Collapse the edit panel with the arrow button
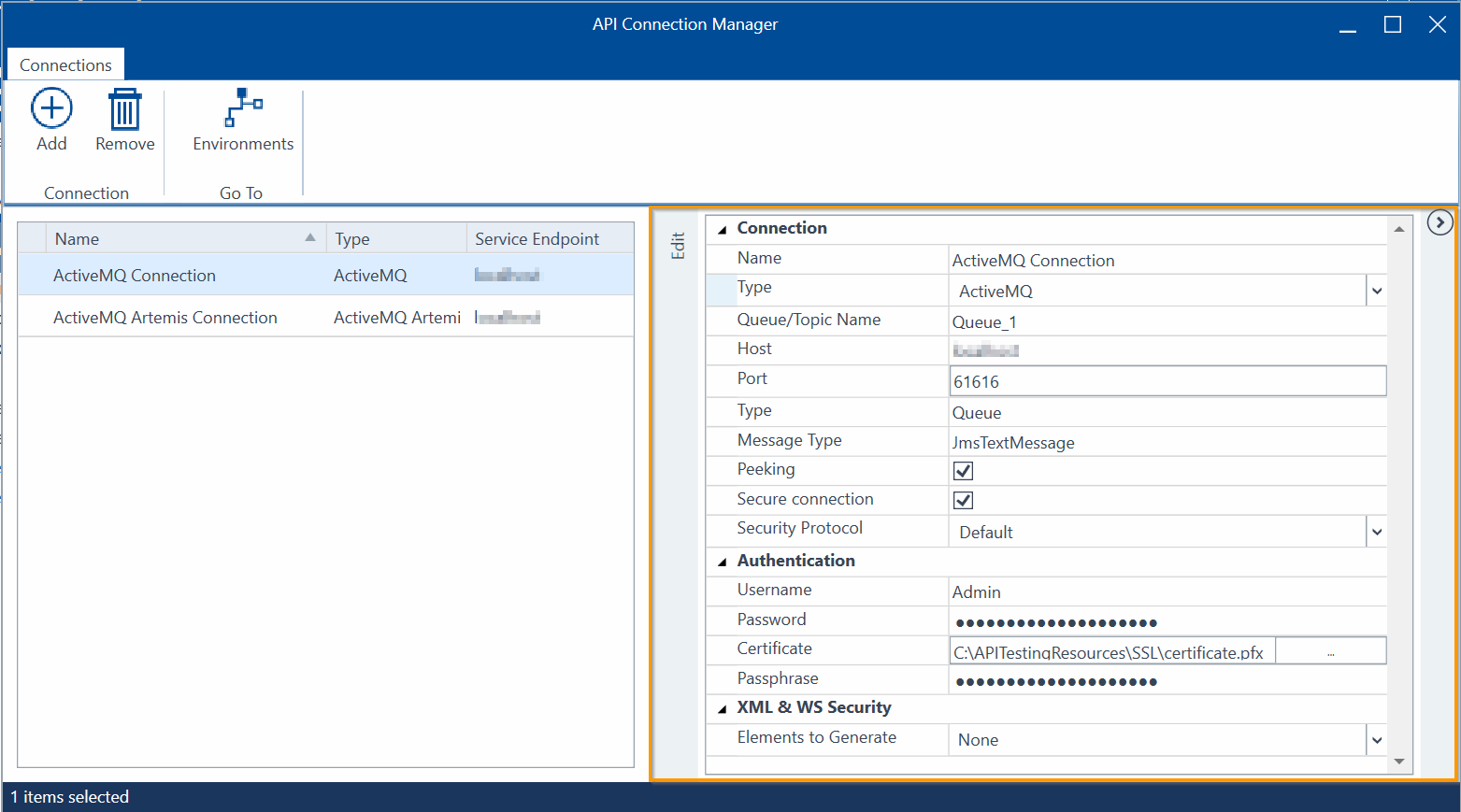 point(1440,222)
